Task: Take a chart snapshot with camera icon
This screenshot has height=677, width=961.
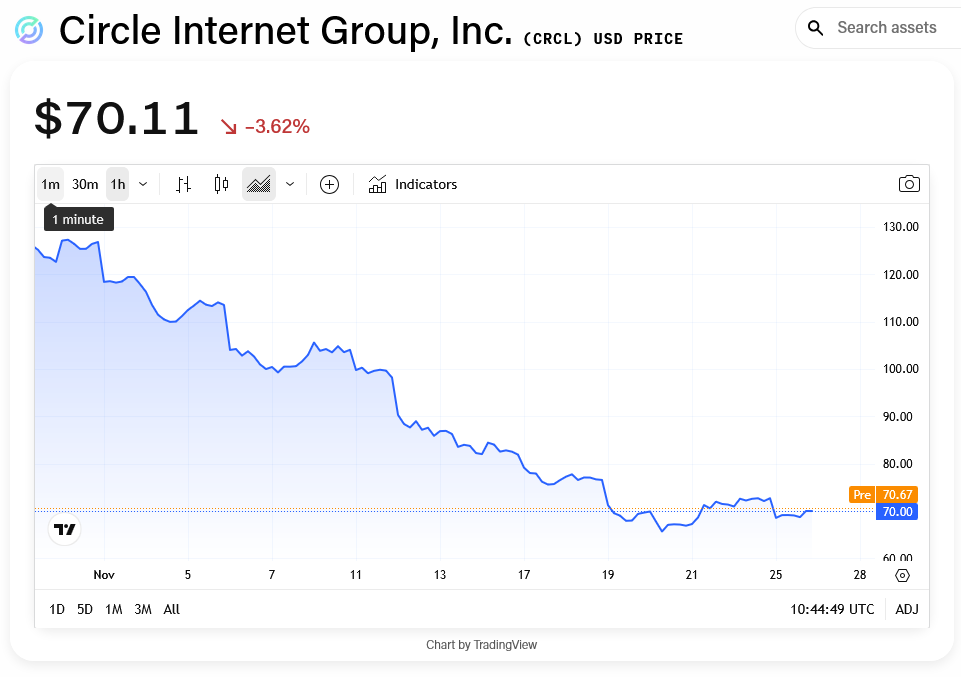Action: (908, 184)
